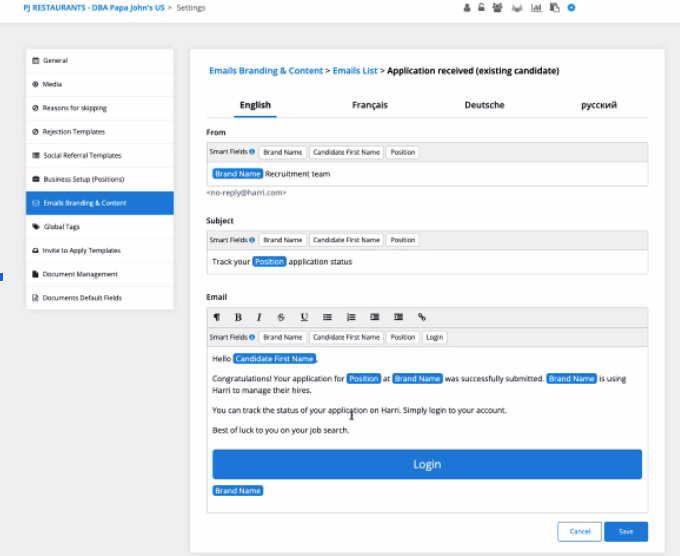Click the blue settings gear icon
This screenshot has height=556, width=680.
[571, 8]
